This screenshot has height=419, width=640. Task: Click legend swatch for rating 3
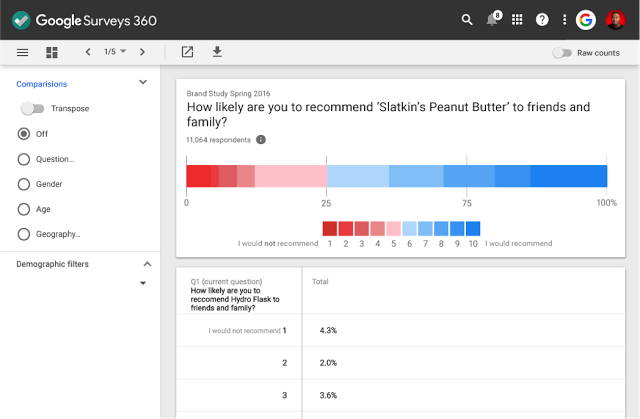pyautogui.click(x=362, y=228)
